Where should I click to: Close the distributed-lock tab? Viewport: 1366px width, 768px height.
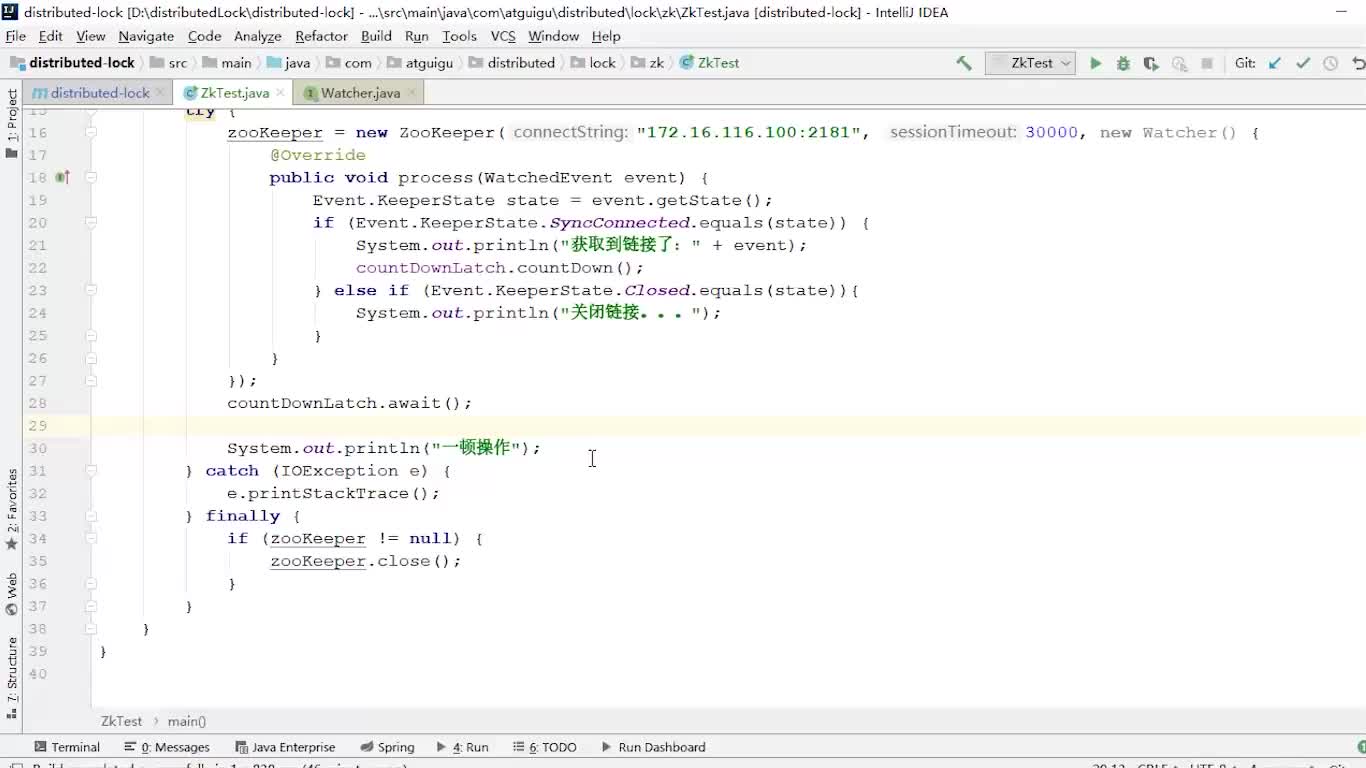click(x=160, y=93)
